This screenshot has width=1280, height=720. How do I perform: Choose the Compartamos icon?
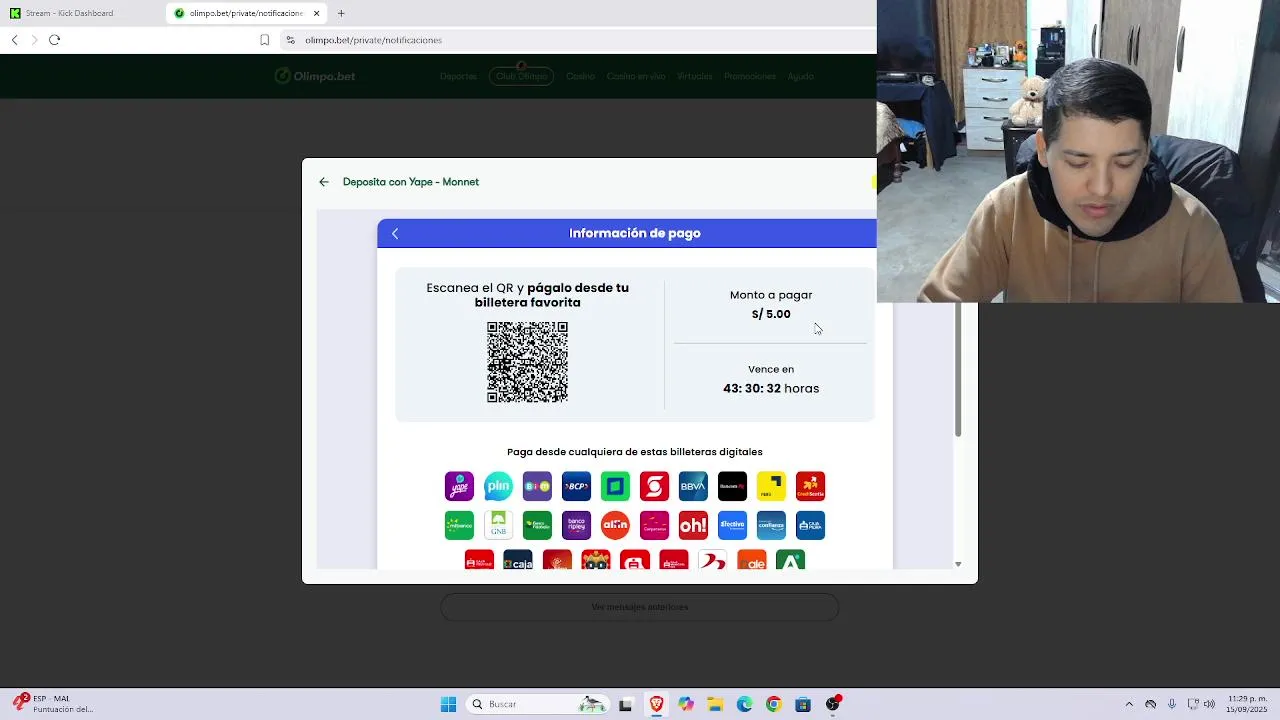[654, 525]
